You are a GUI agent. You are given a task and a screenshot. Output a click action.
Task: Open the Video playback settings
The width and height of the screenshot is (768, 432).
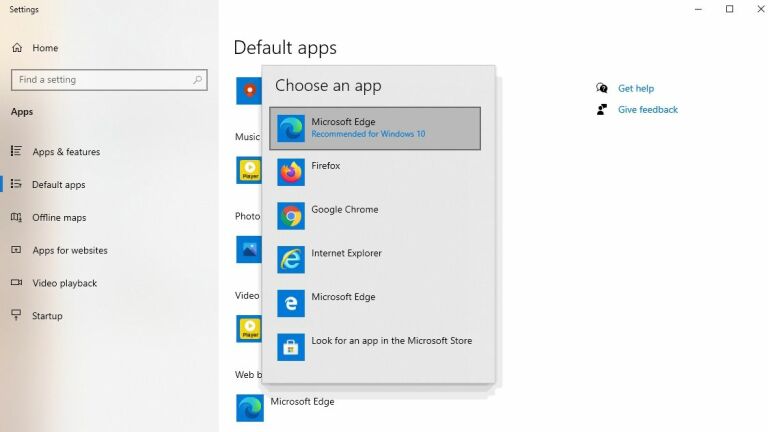pos(65,283)
